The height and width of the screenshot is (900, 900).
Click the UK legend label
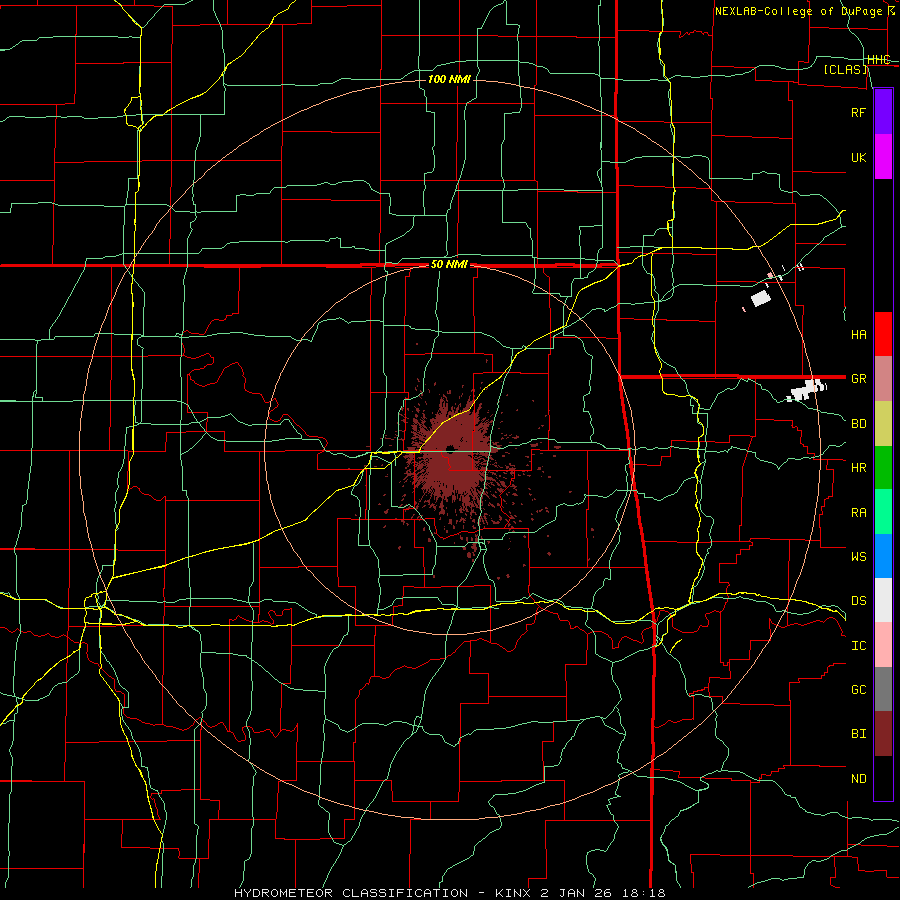[858, 157]
